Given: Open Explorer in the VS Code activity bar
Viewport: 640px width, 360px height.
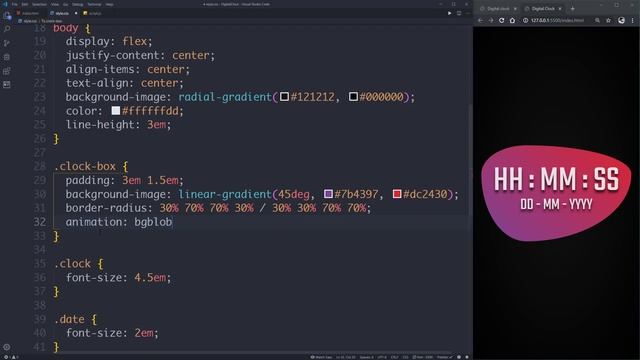Looking at the screenshot, I should point(7,16).
